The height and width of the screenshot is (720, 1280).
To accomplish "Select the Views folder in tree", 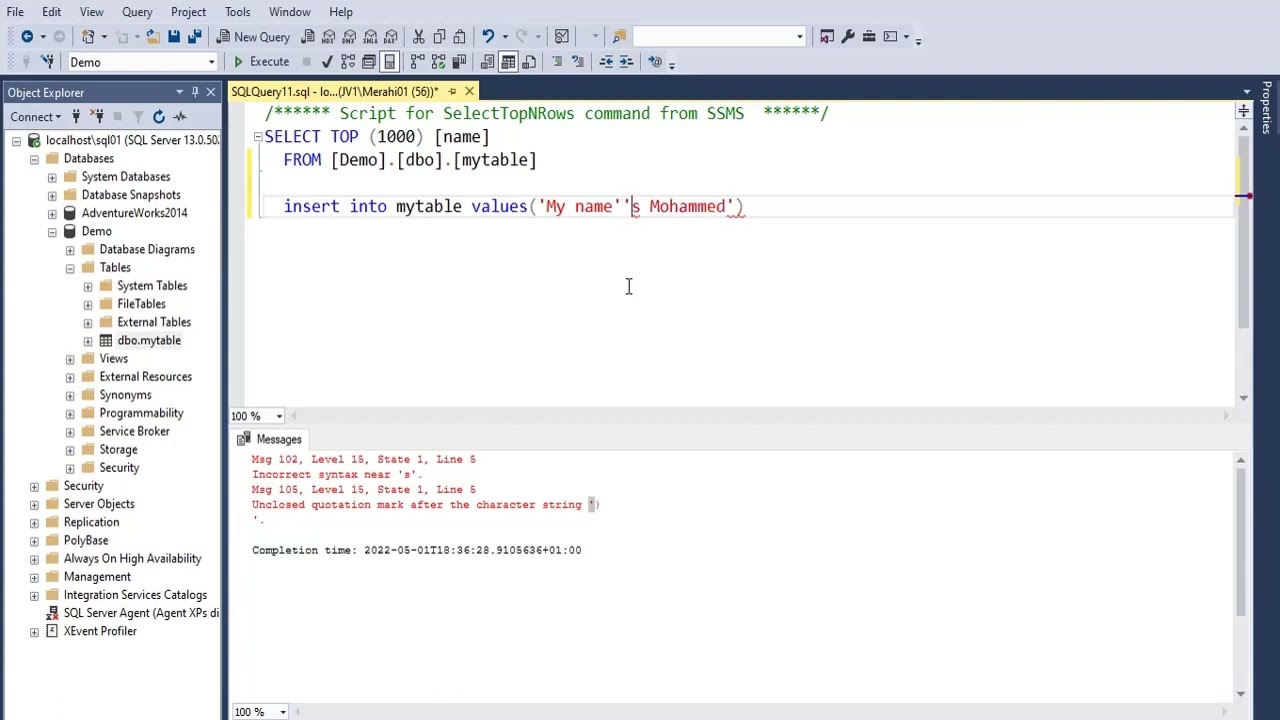I will click(x=113, y=359).
